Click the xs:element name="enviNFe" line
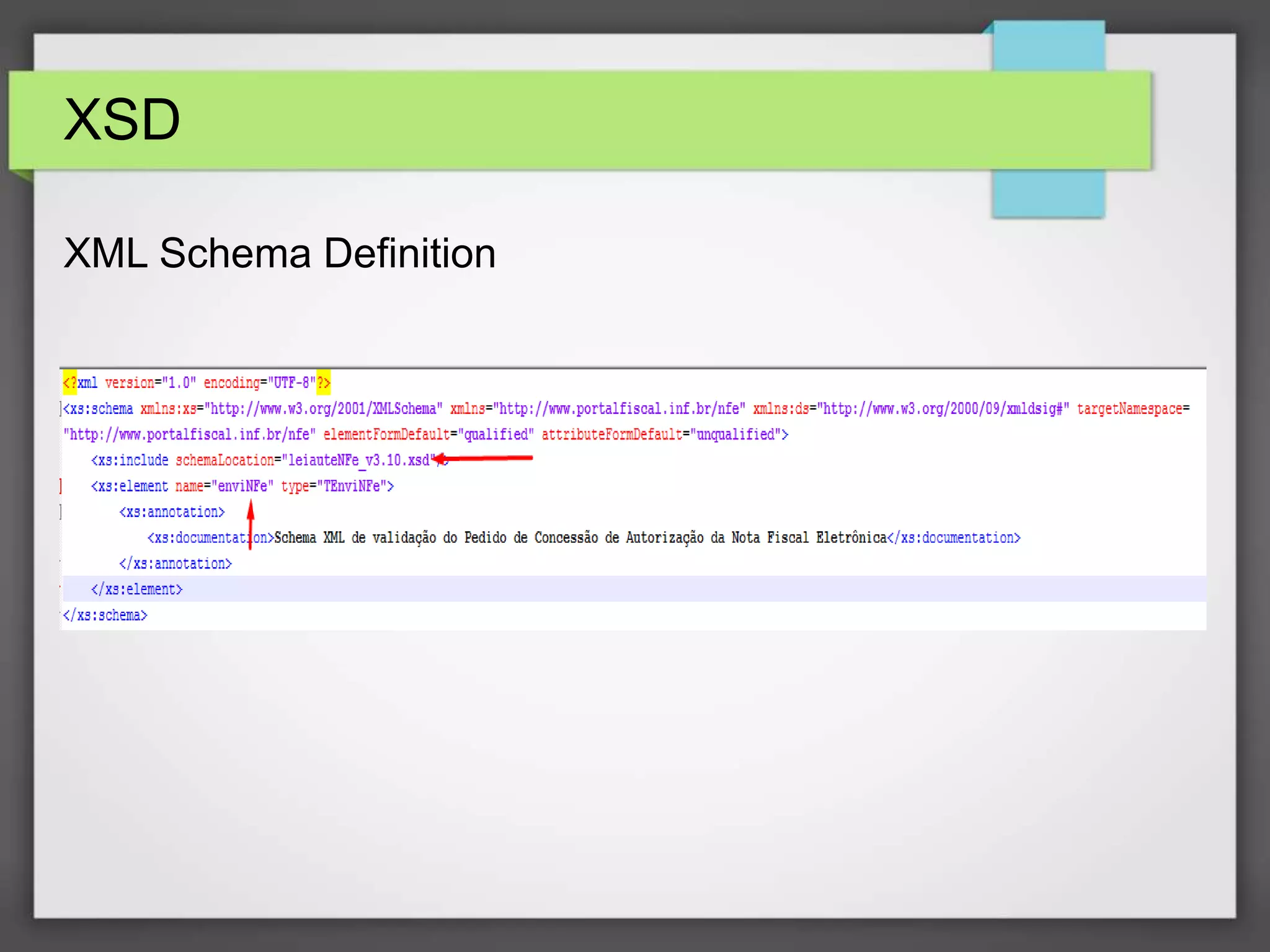 click(x=242, y=486)
